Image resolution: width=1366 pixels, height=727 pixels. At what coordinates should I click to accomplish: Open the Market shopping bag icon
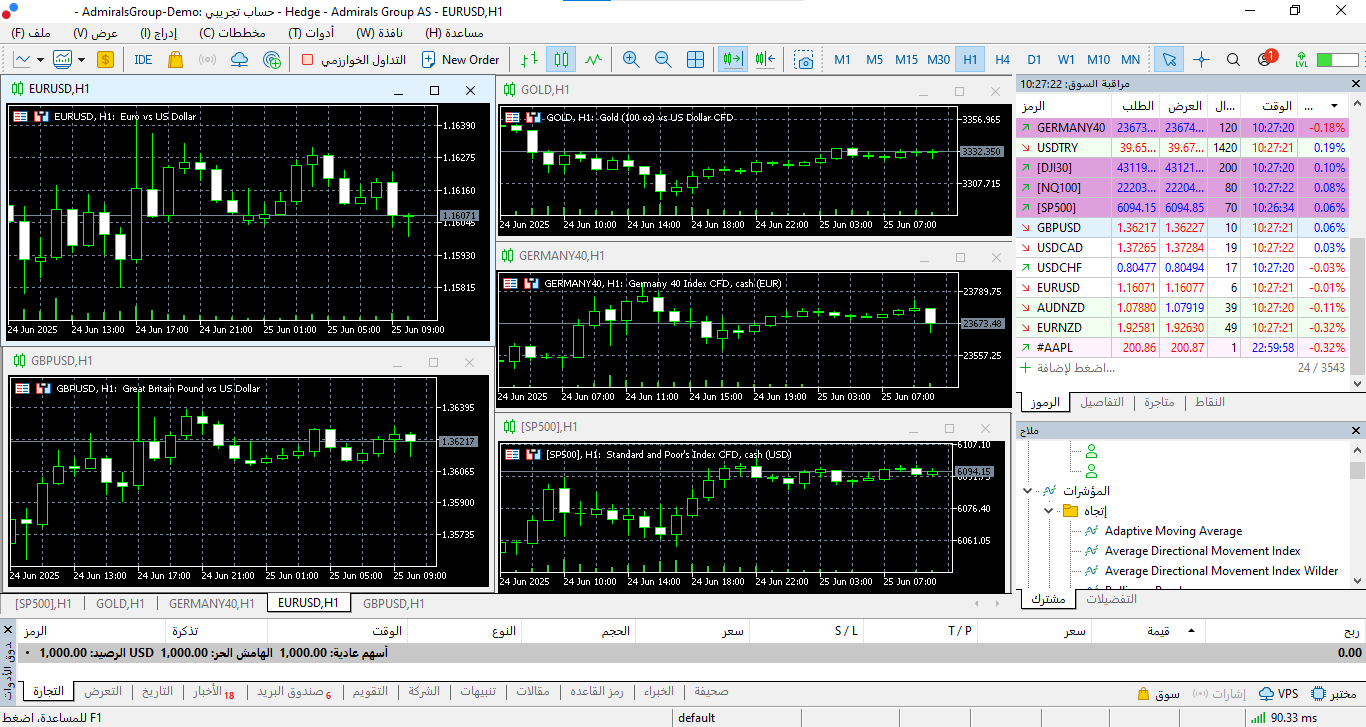tap(176, 60)
